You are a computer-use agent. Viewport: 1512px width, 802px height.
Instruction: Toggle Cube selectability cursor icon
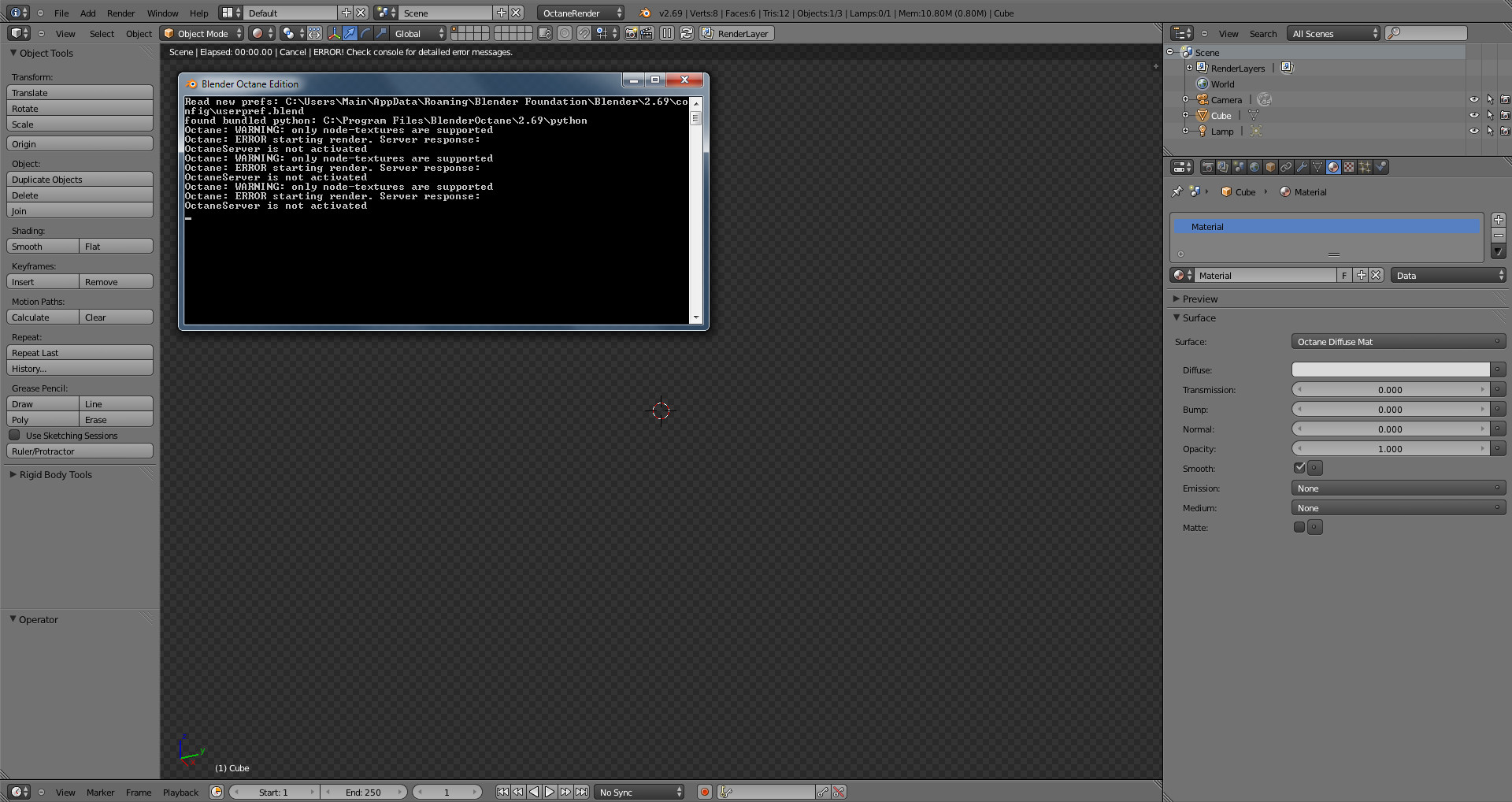pyautogui.click(x=1490, y=115)
